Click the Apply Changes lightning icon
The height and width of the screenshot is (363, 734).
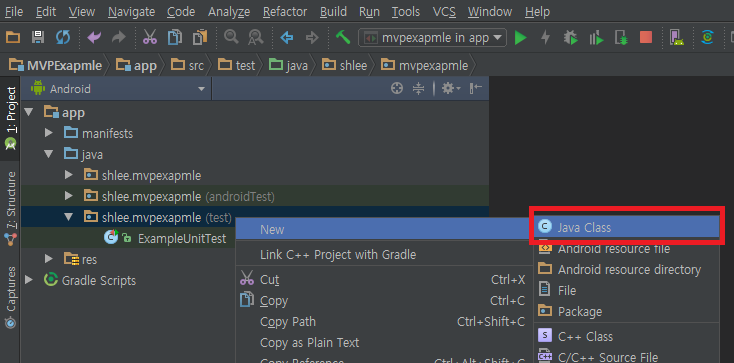545,37
